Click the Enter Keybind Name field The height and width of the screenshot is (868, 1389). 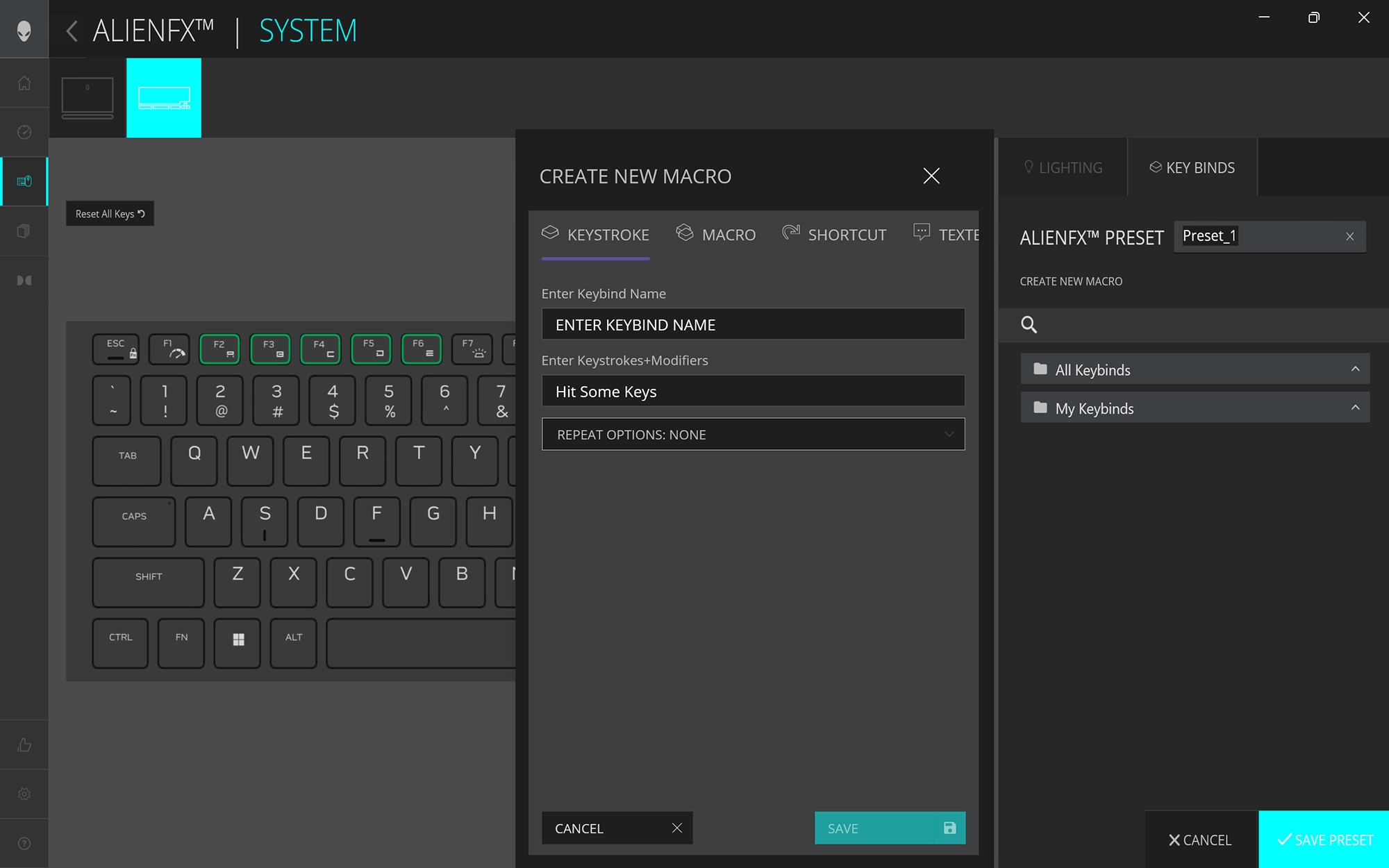[753, 324]
